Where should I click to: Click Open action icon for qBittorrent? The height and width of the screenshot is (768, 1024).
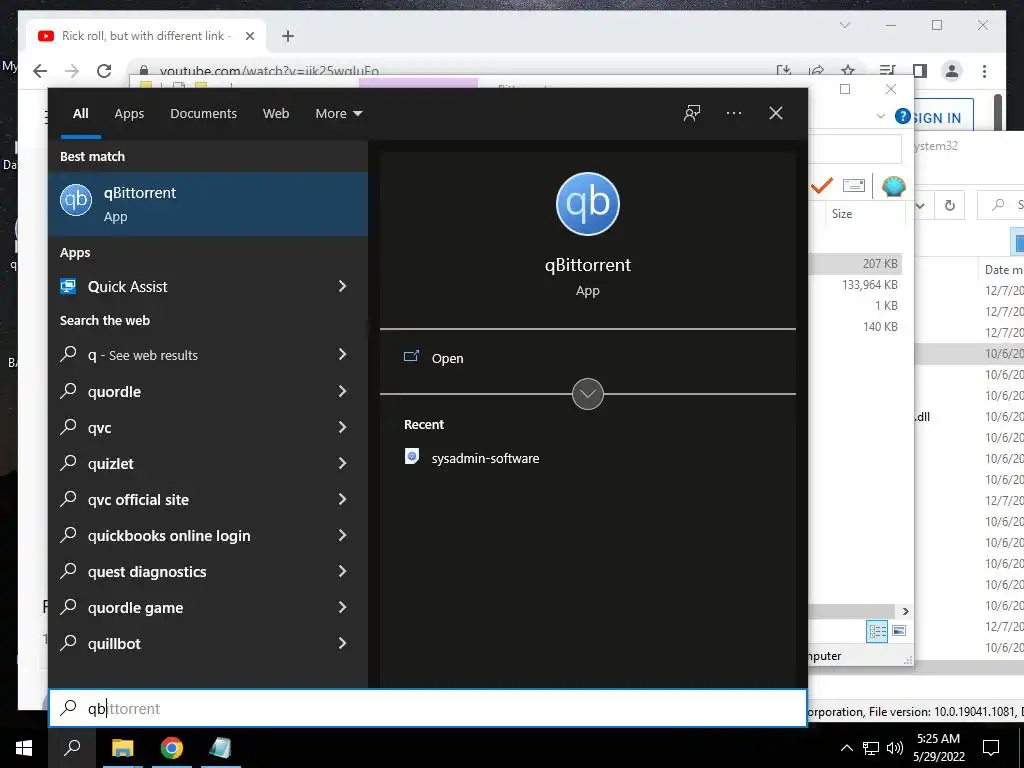[411, 357]
